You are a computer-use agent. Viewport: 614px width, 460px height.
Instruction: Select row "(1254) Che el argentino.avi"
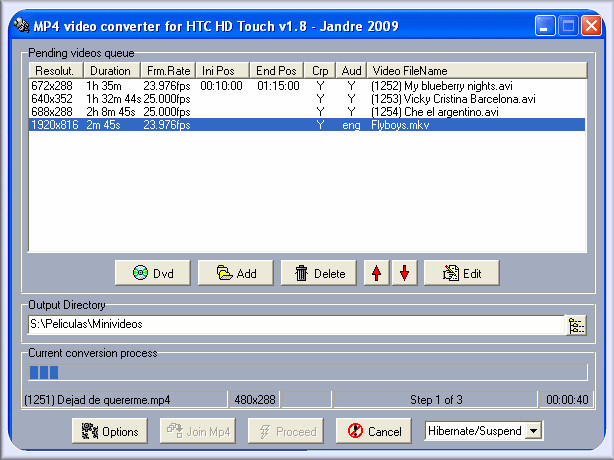click(307, 112)
